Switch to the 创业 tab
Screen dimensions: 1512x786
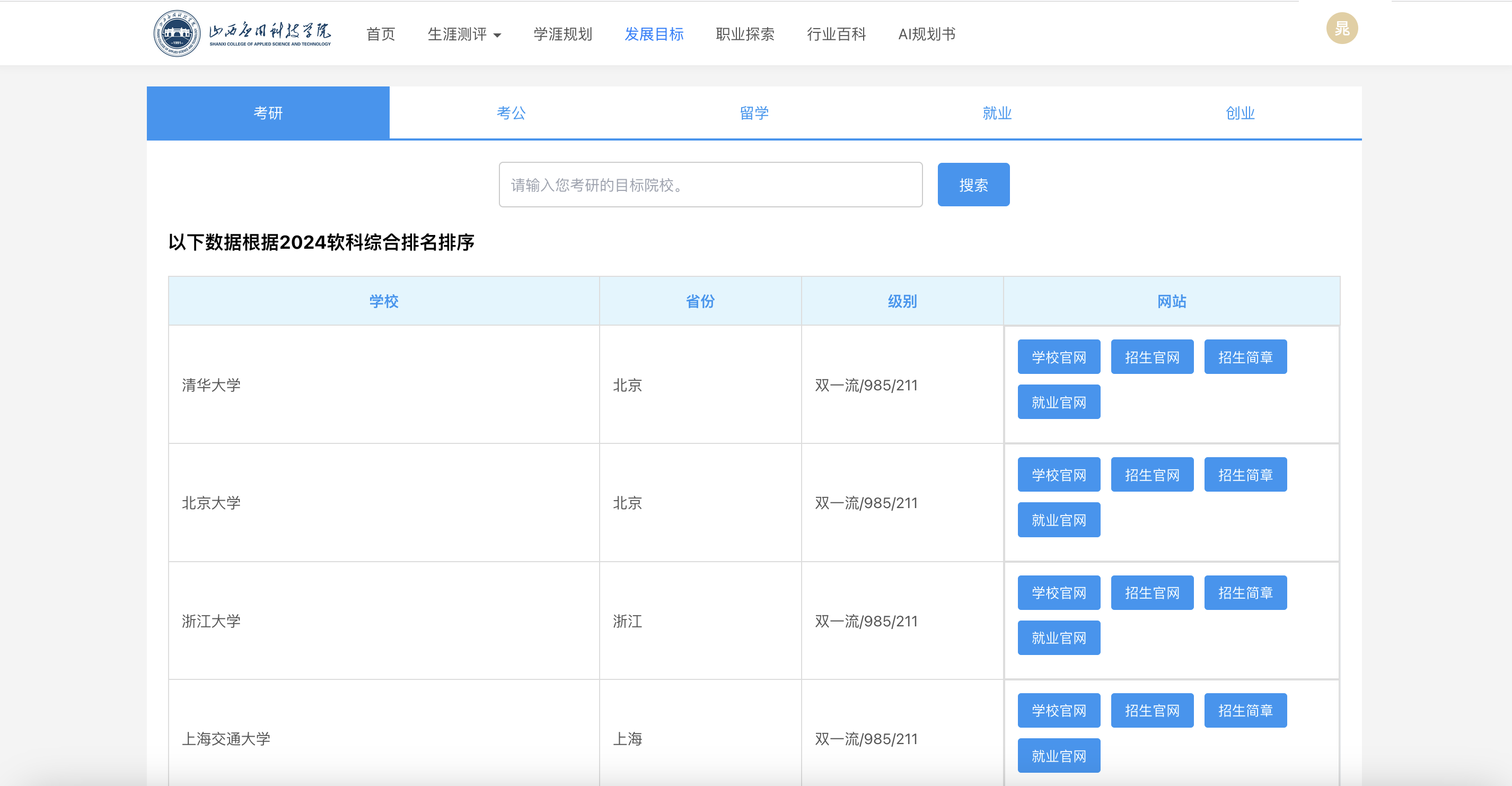coord(1240,113)
